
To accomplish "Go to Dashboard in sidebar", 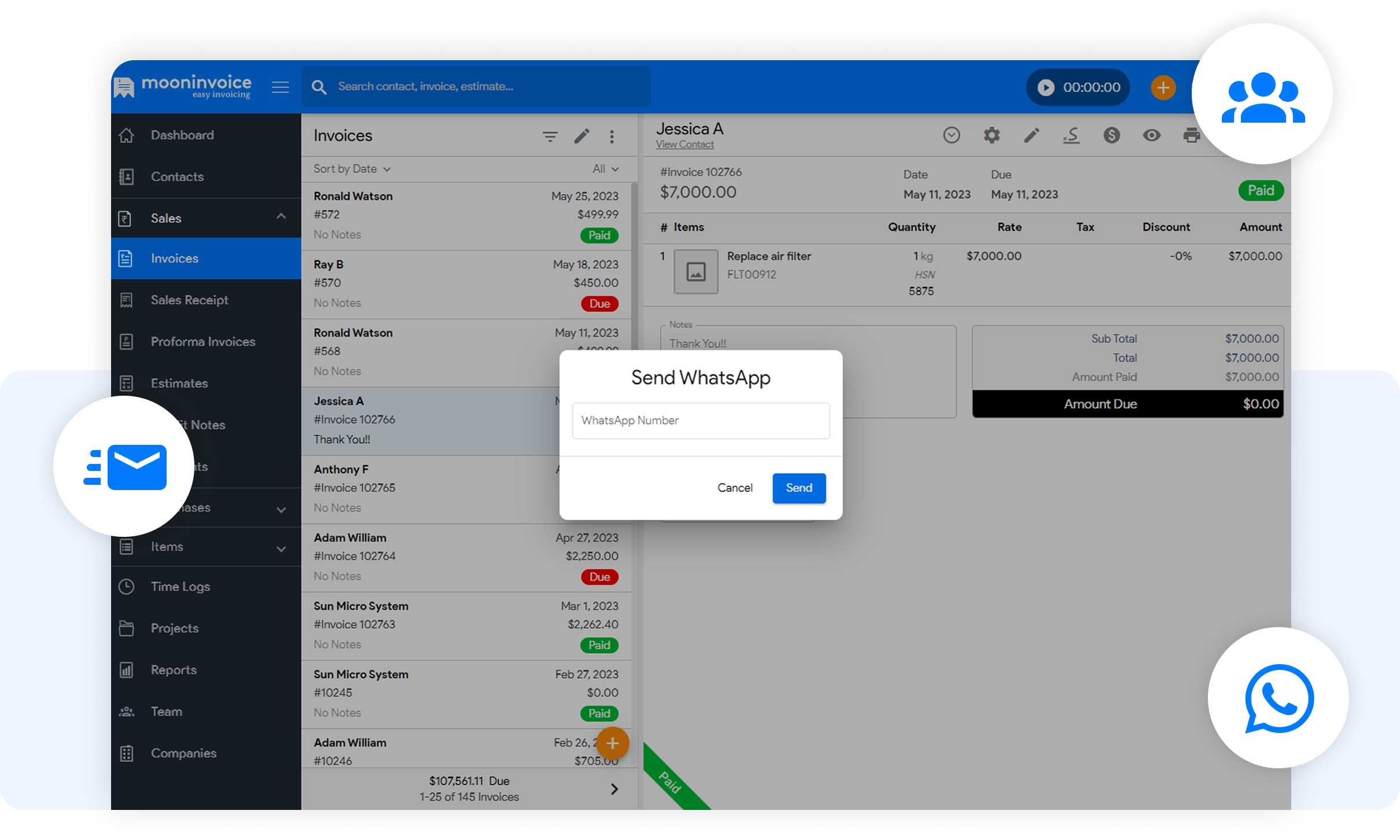I will [x=182, y=135].
